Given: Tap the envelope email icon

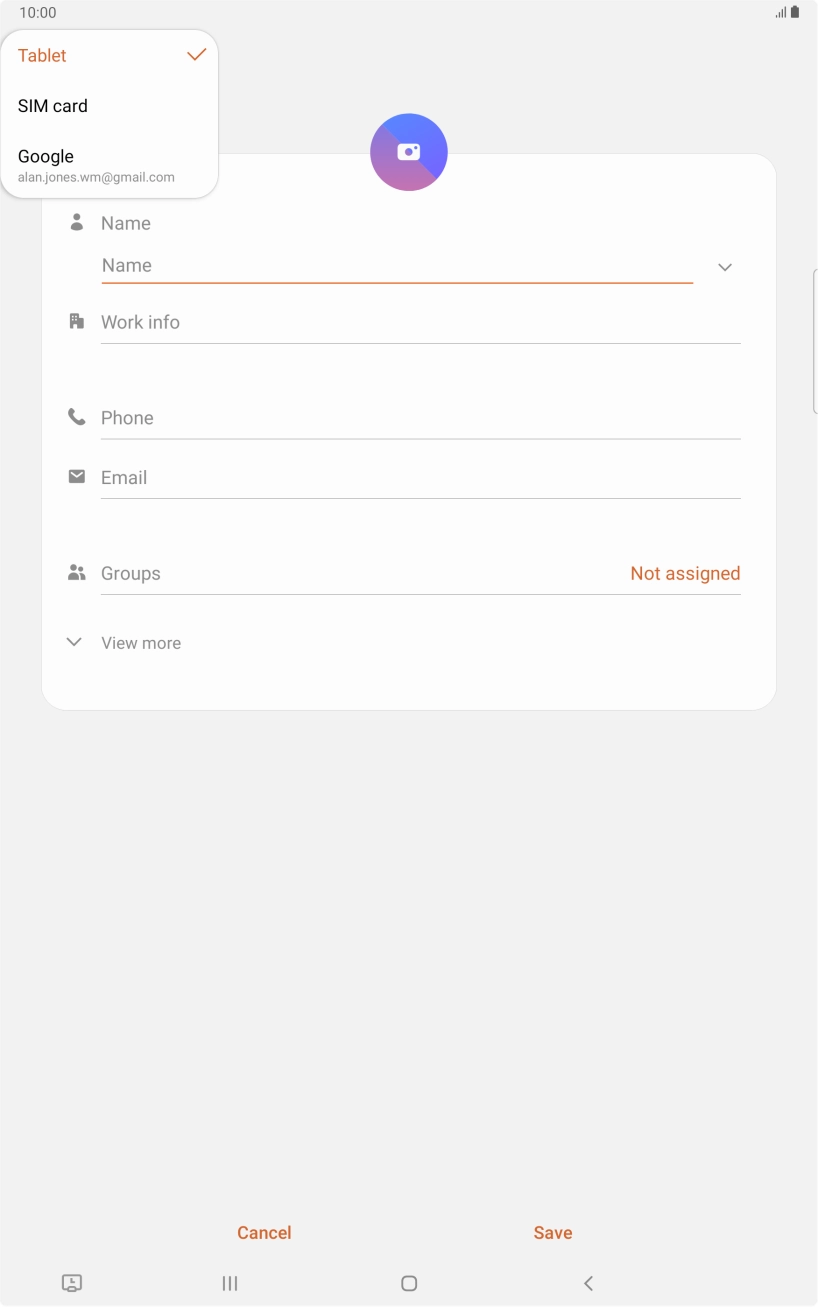Looking at the screenshot, I should point(76,476).
